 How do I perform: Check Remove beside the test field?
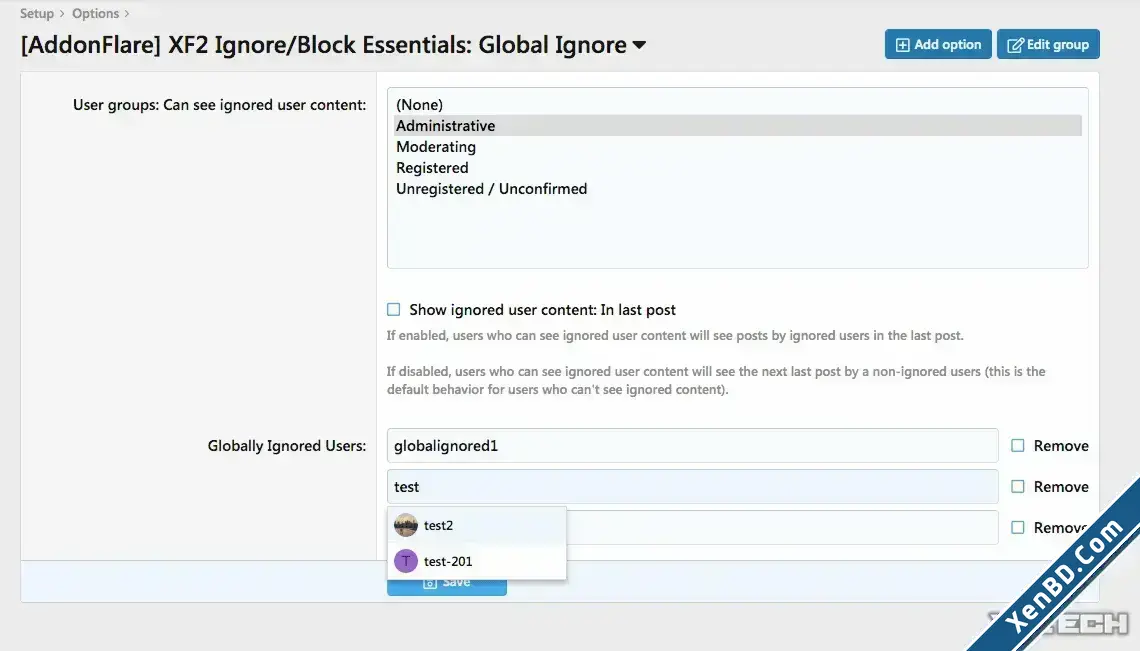coord(1018,487)
